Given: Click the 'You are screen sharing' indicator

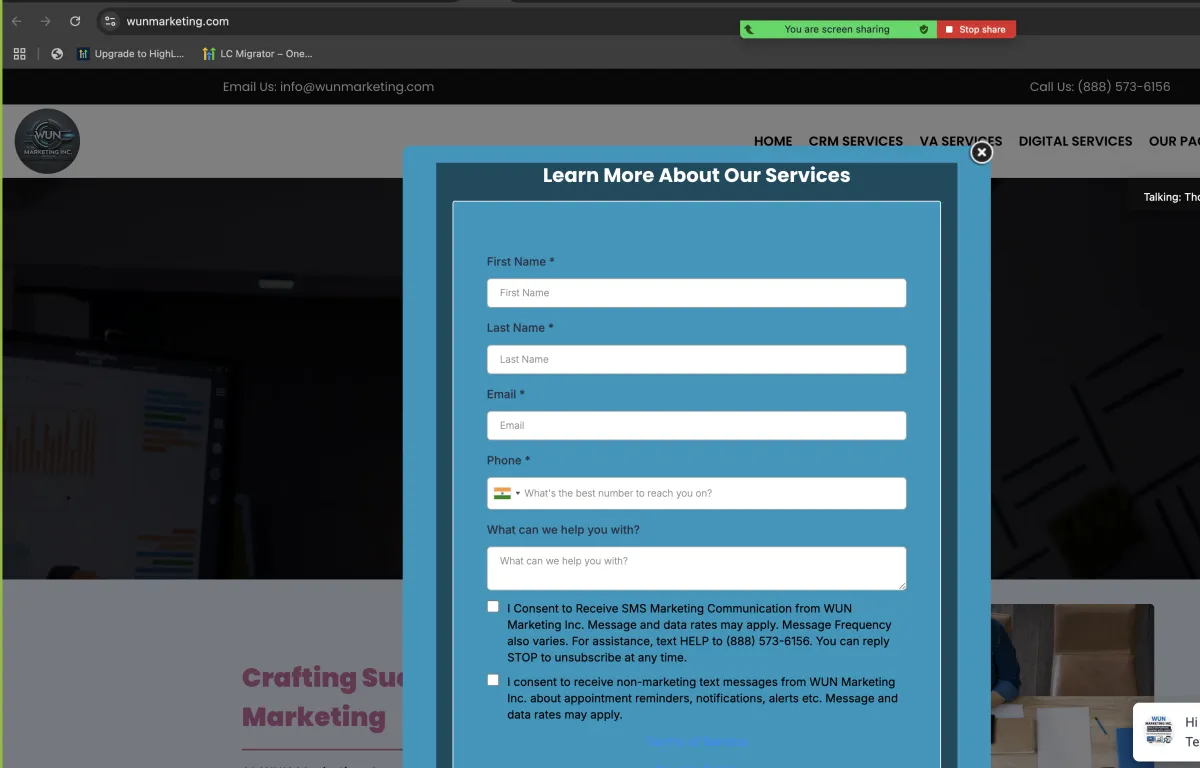Looking at the screenshot, I should pos(837,30).
